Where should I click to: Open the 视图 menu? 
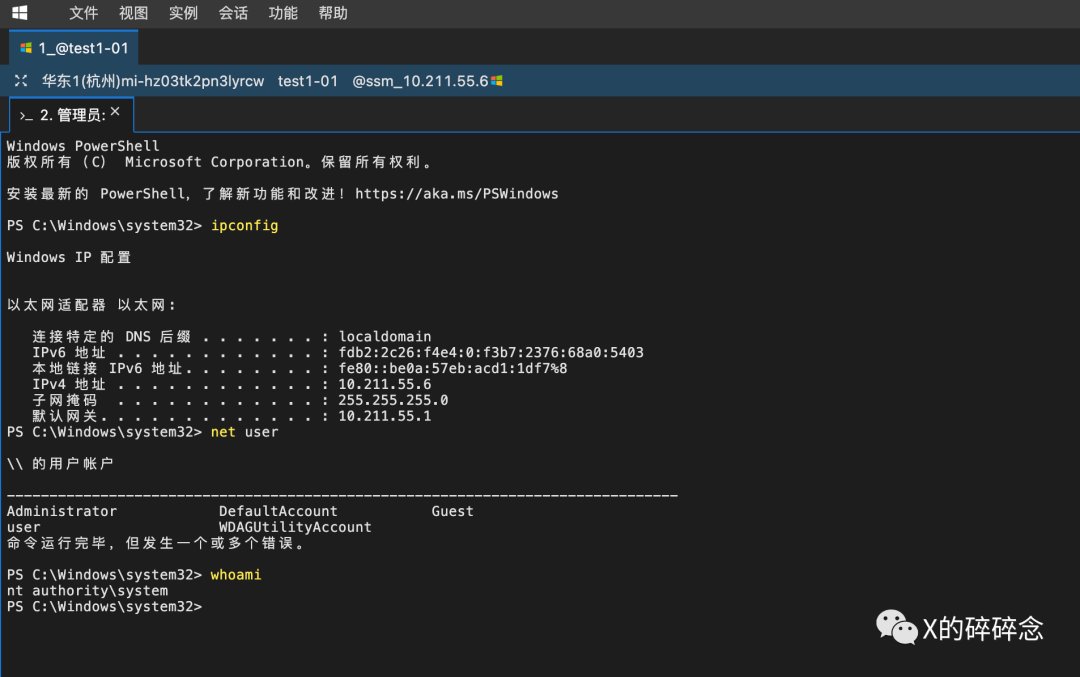point(133,13)
